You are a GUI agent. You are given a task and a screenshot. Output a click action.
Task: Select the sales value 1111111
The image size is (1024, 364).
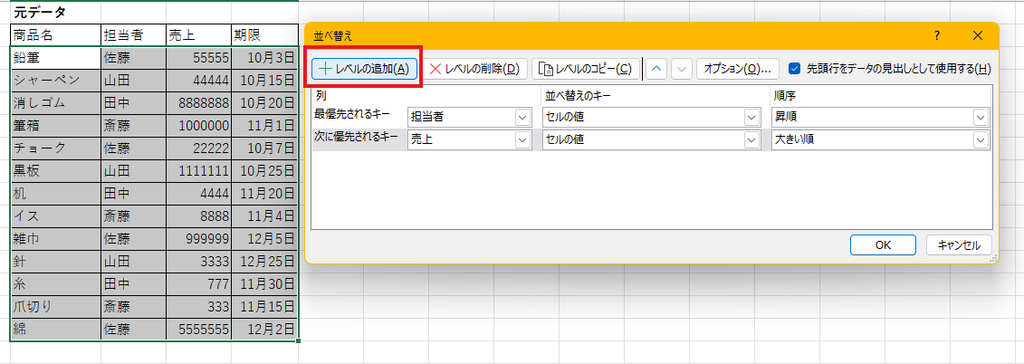click(199, 171)
